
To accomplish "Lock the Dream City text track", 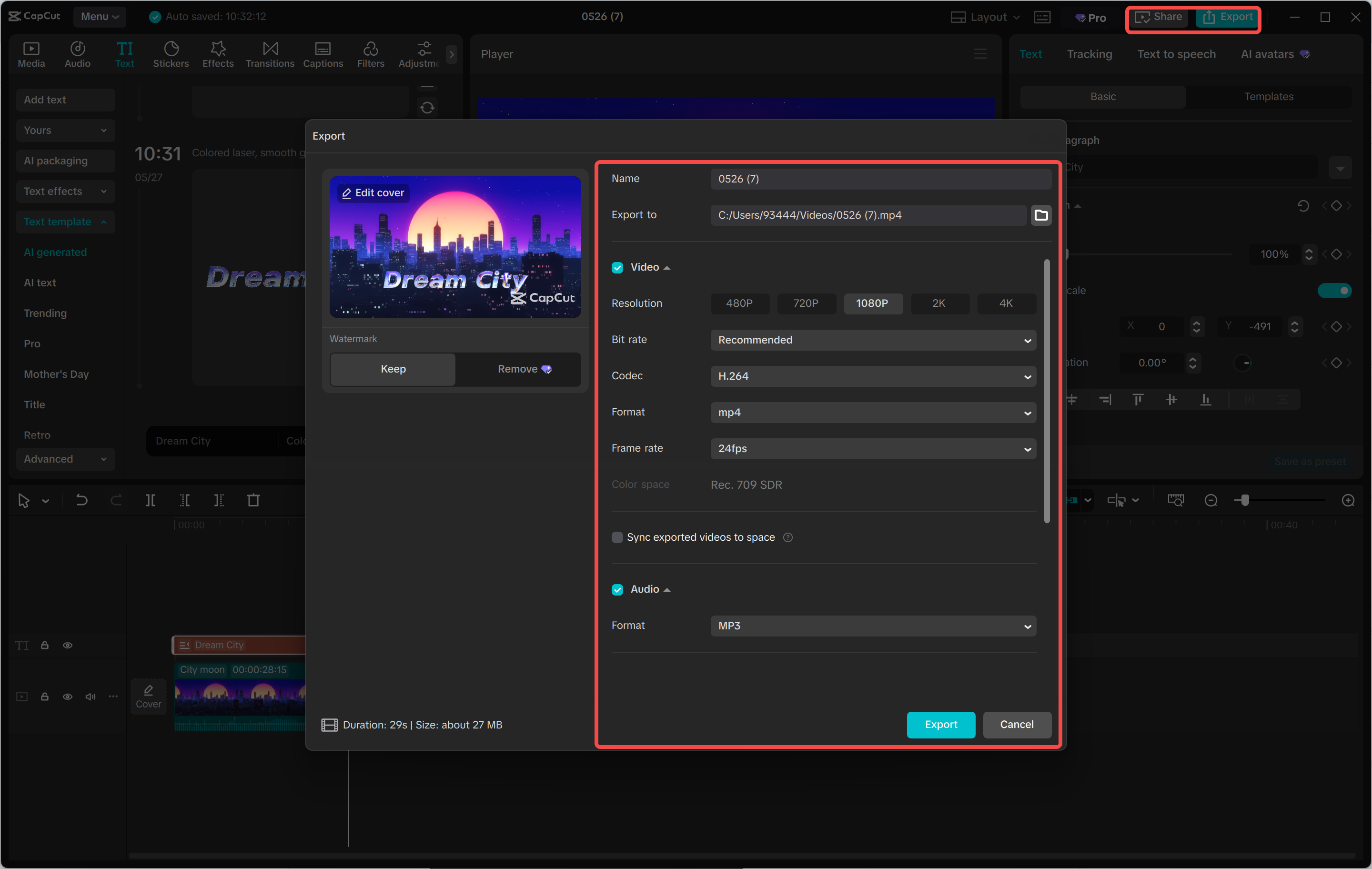I will (45, 645).
